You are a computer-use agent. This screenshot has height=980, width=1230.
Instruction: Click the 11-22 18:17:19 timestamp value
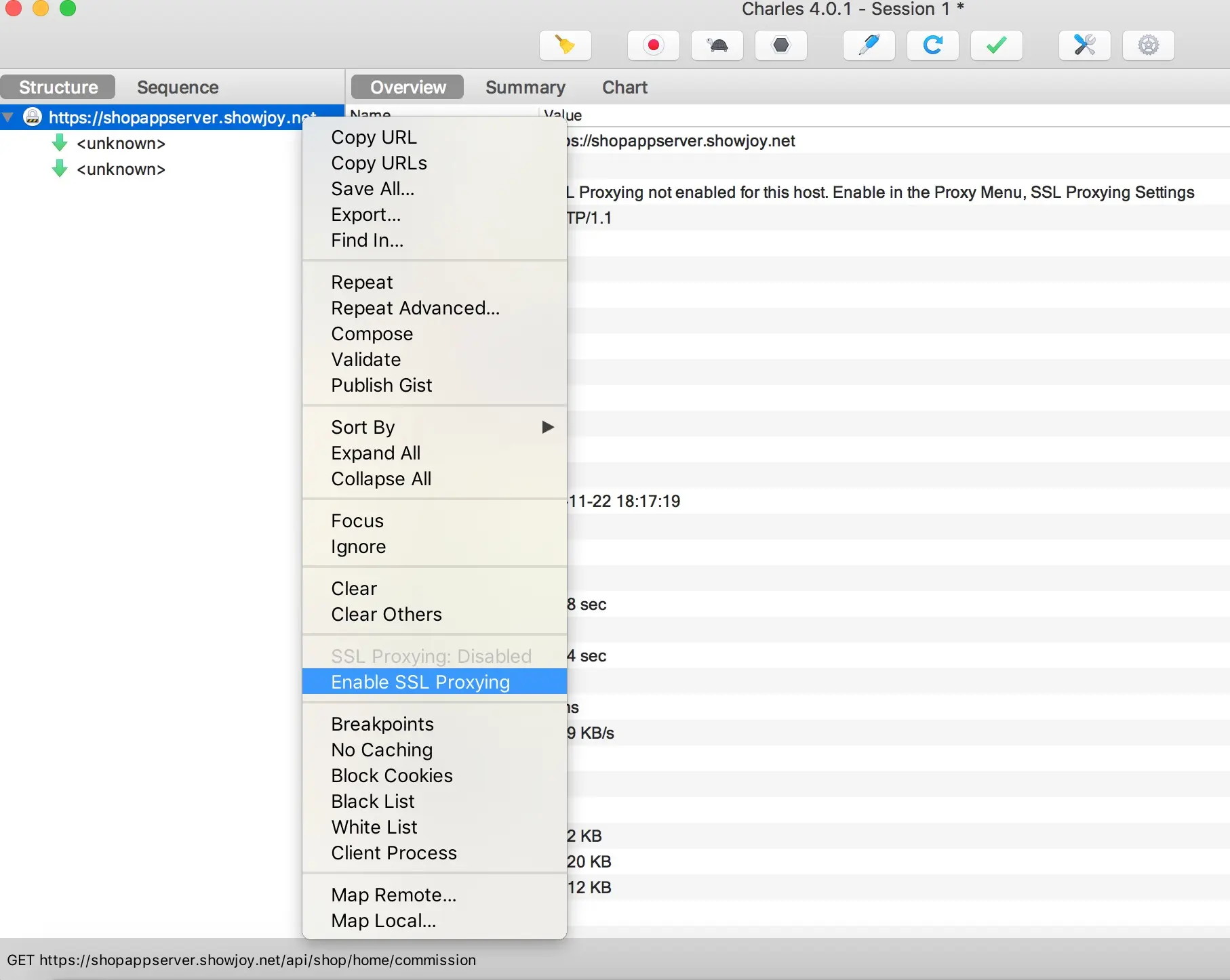624,502
